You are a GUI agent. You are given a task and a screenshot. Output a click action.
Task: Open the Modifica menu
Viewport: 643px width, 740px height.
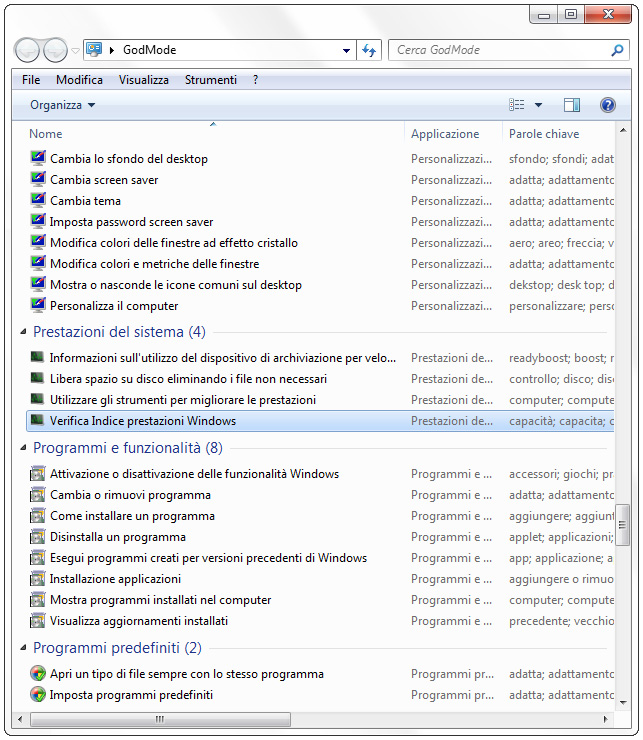79,80
